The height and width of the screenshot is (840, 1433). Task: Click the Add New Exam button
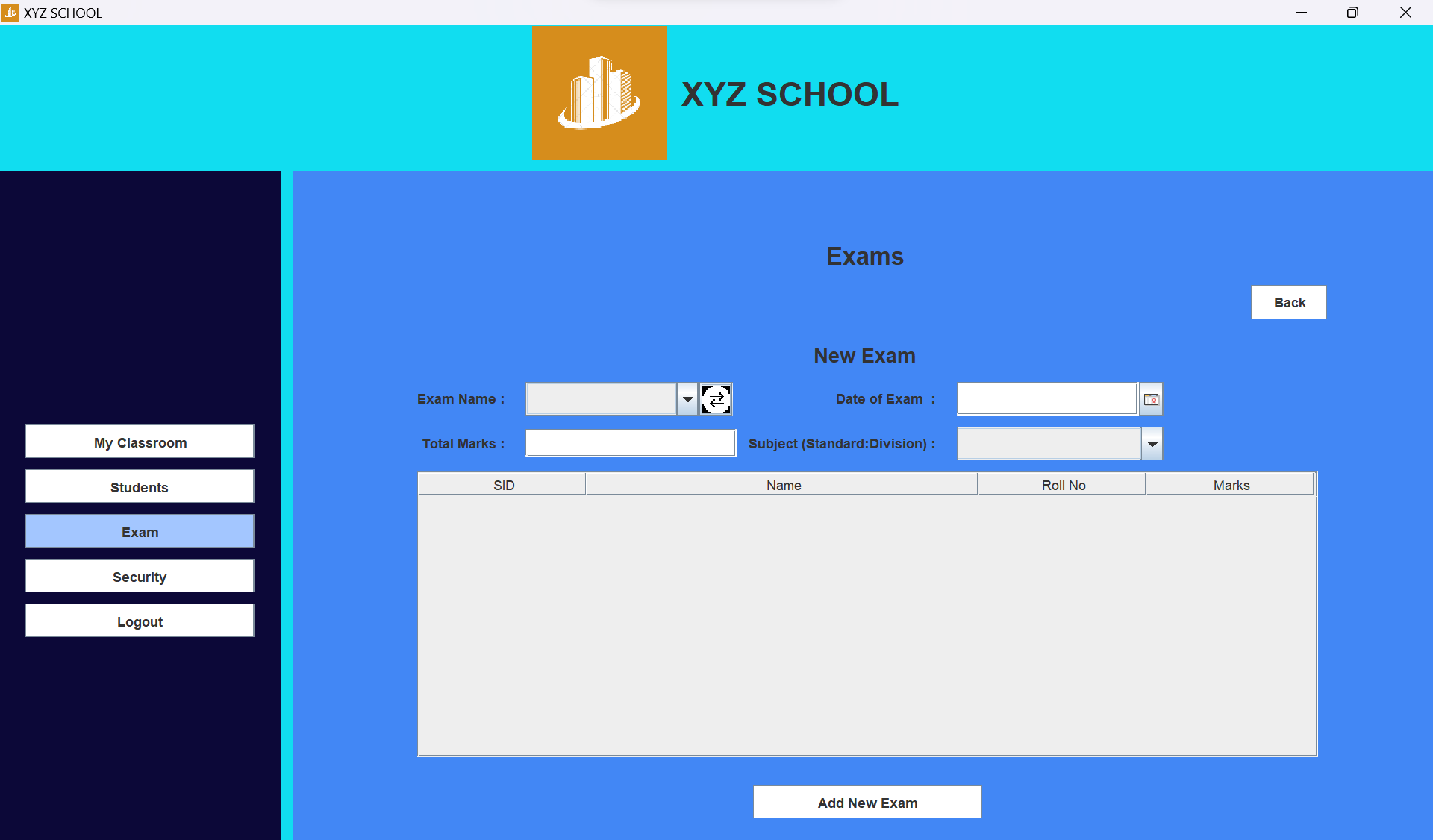(x=864, y=802)
